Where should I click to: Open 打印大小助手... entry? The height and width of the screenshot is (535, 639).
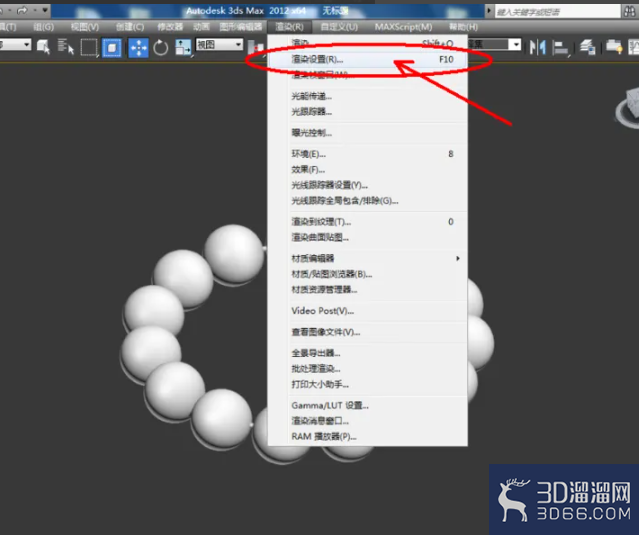(368, 384)
